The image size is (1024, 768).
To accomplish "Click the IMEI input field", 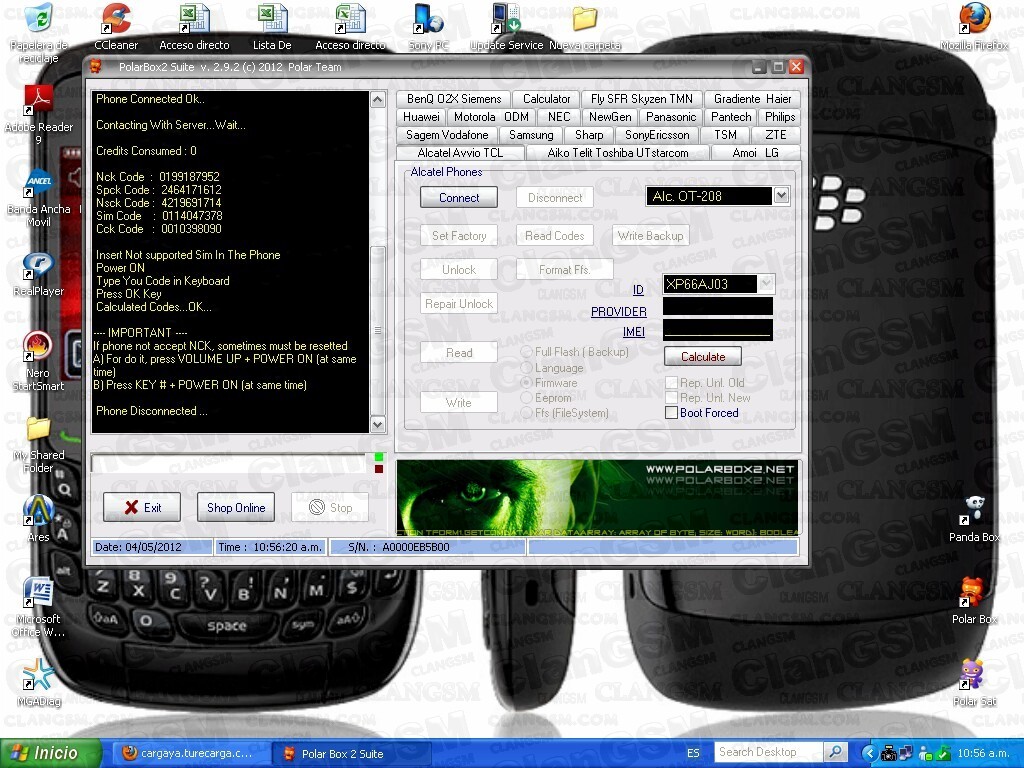I will (x=718, y=329).
